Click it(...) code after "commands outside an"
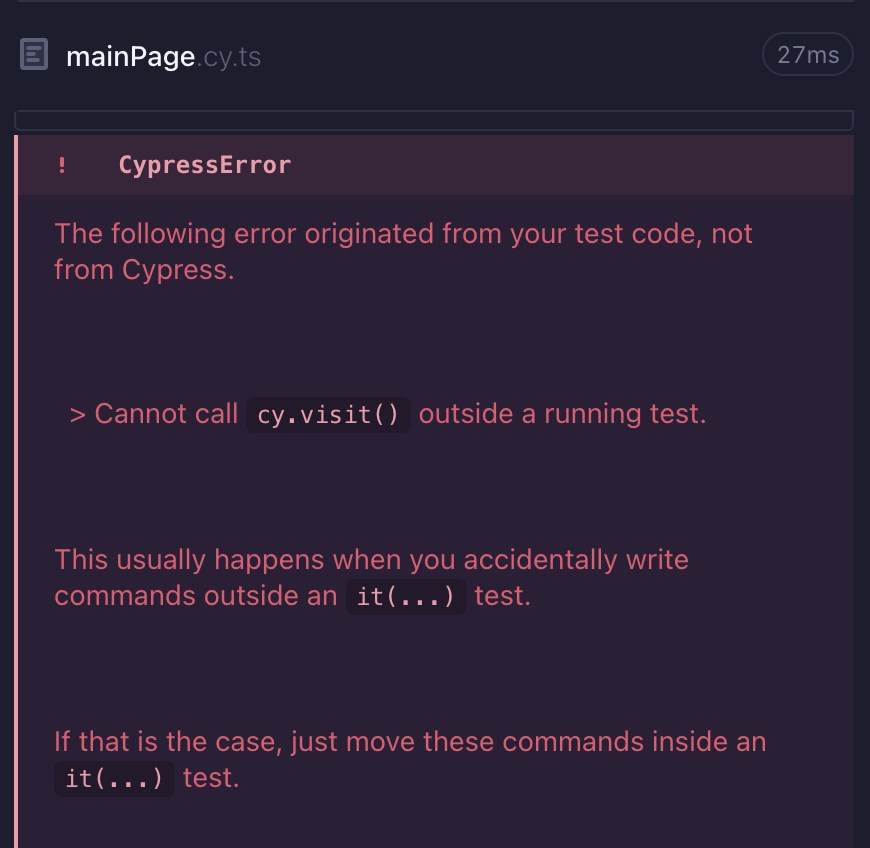This screenshot has height=848, width=870. 406,597
